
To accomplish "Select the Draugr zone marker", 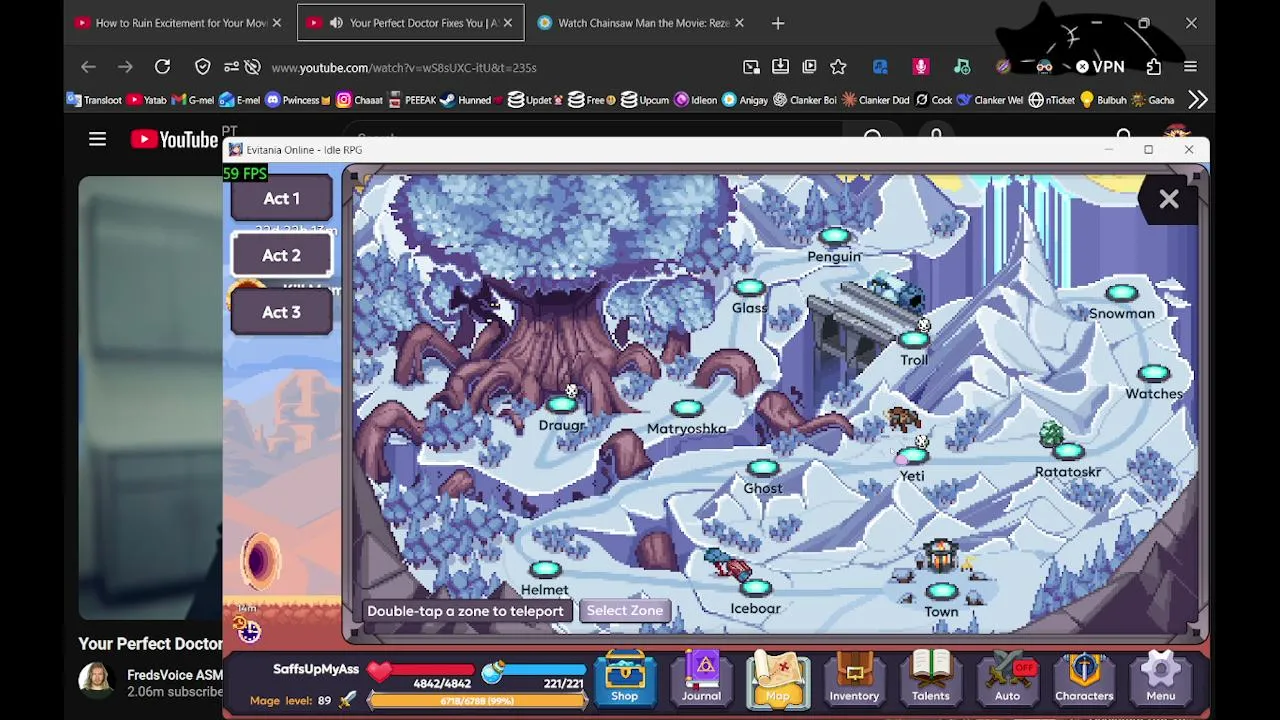I will [x=561, y=405].
